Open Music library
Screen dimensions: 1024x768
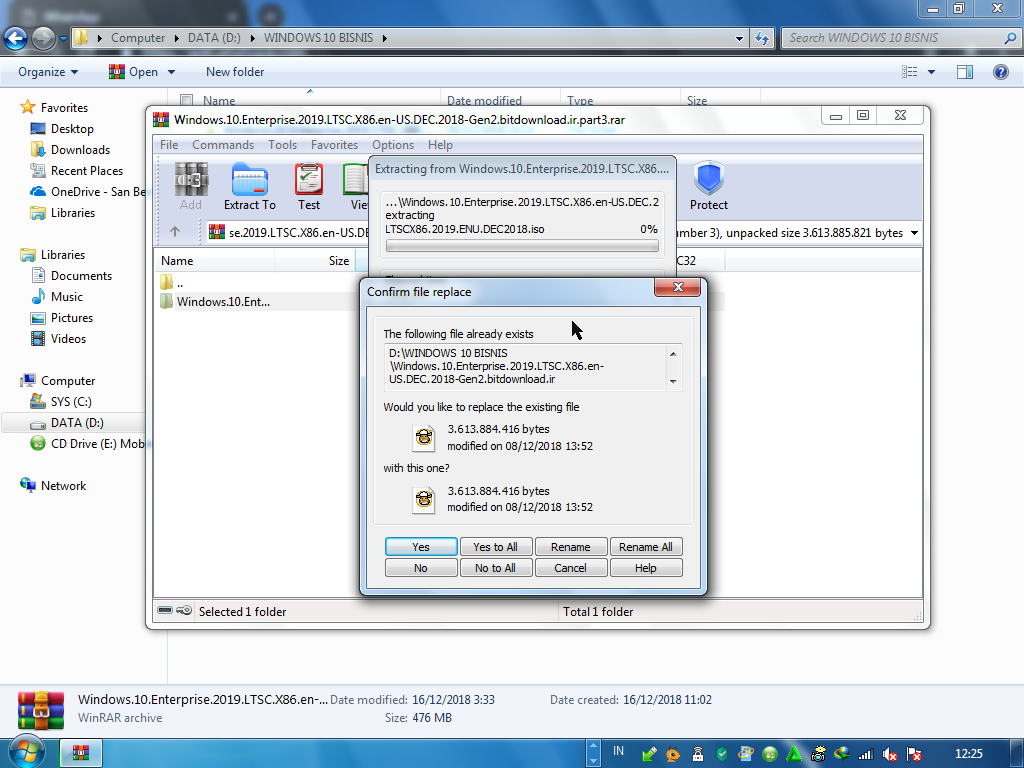coord(57,296)
